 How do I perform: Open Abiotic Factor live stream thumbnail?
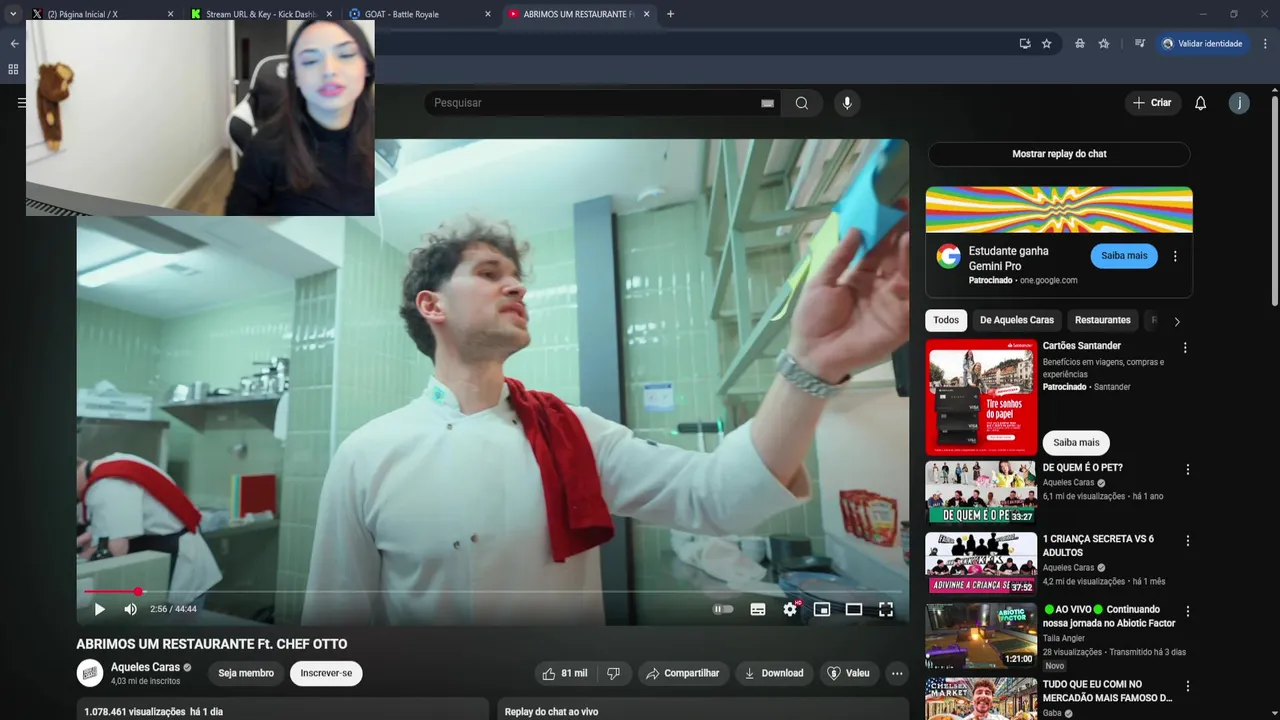(x=981, y=635)
